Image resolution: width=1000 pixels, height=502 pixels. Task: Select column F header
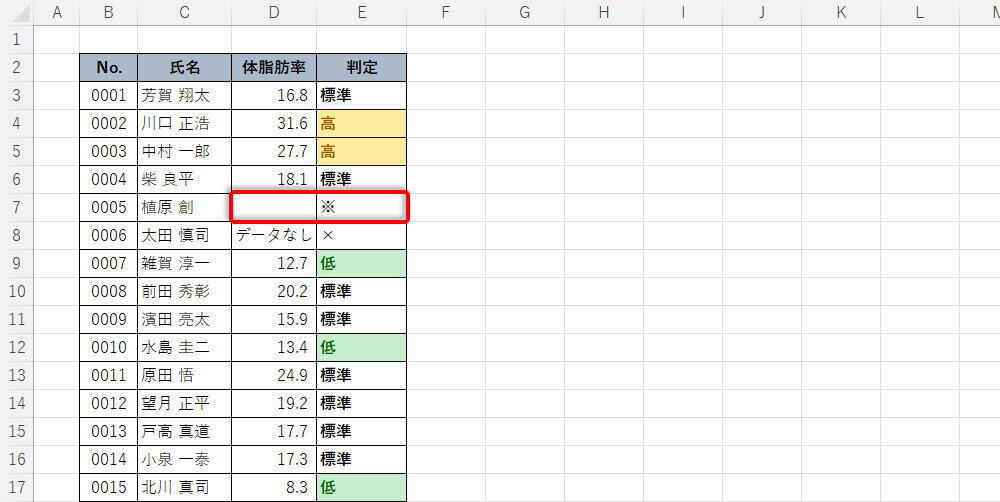(446, 12)
